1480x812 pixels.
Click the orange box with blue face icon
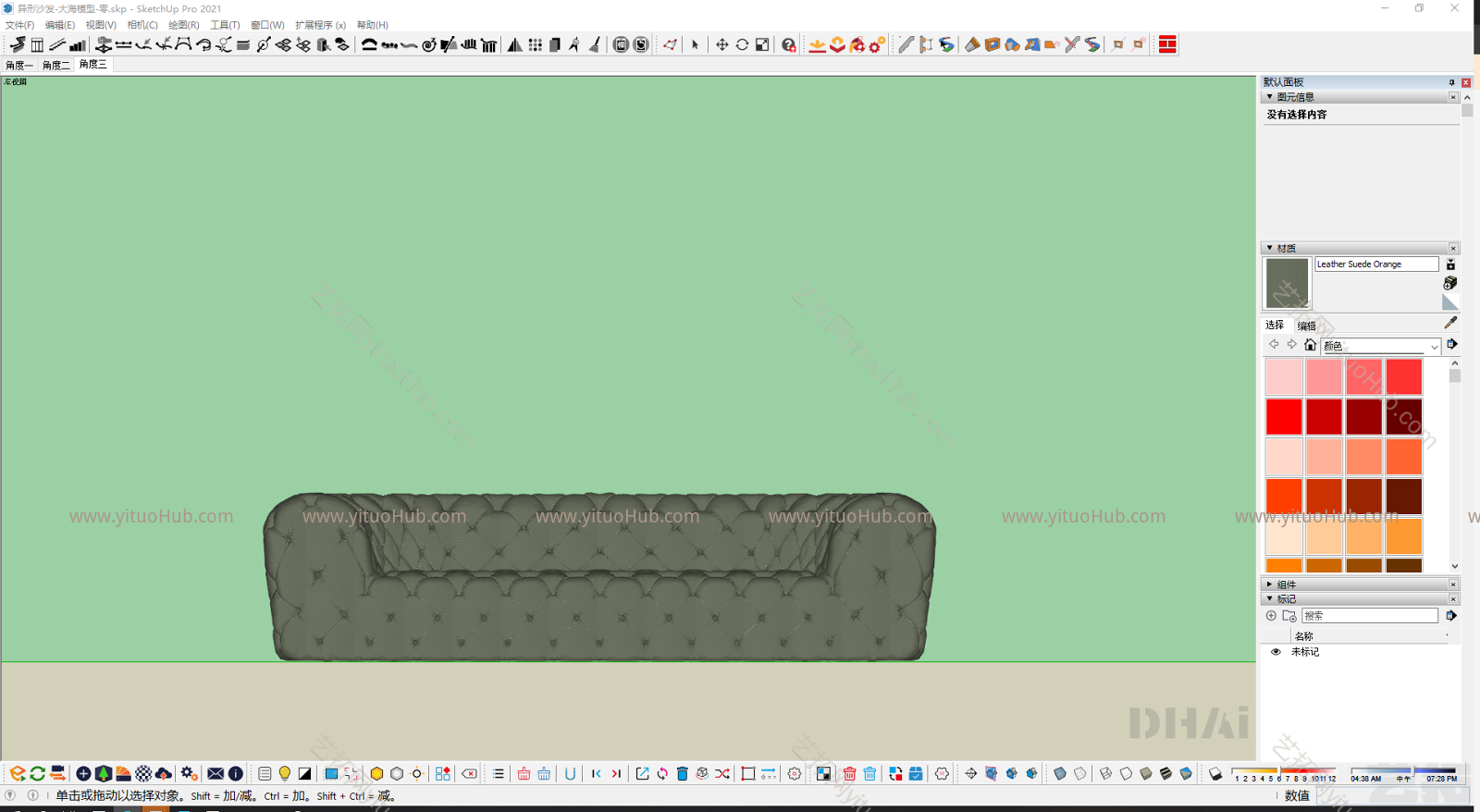pyautogui.click(x=993, y=44)
